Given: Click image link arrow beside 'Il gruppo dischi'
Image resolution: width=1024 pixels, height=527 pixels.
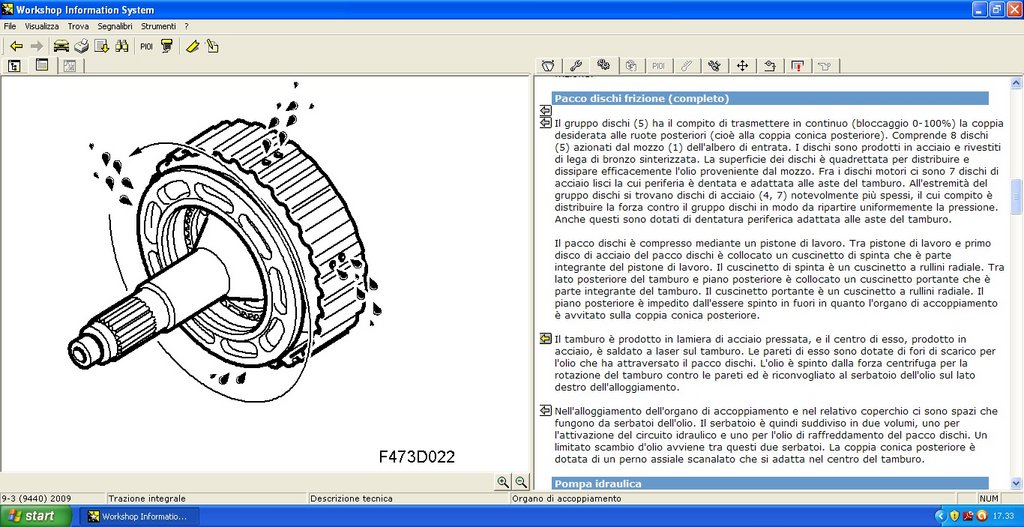Looking at the screenshot, I should pyautogui.click(x=545, y=122).
